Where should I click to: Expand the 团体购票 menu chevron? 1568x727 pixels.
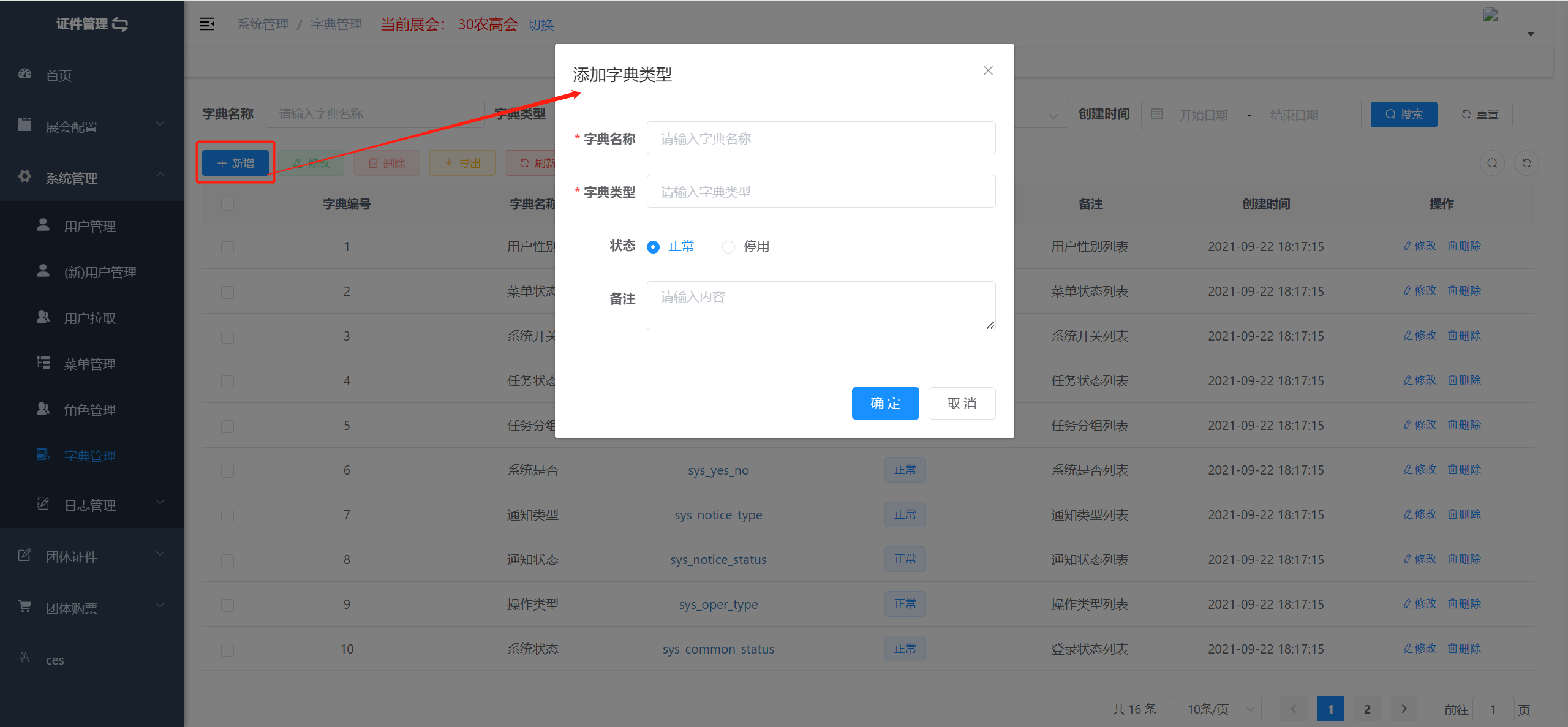pos(160,605)
